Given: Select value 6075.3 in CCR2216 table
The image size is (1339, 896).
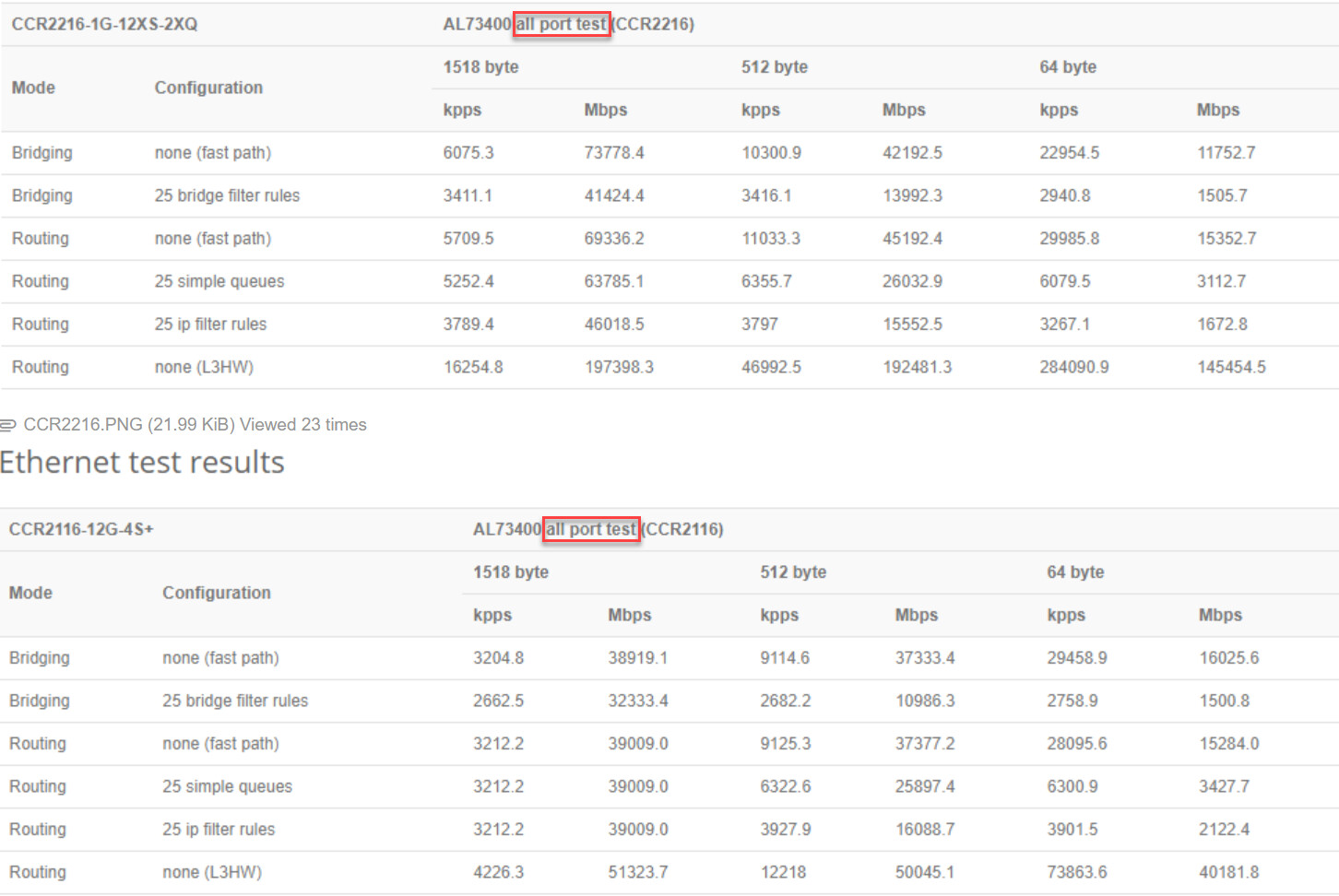Looking at the screenshot, I should pyautogui.click(x=468, y=153).
